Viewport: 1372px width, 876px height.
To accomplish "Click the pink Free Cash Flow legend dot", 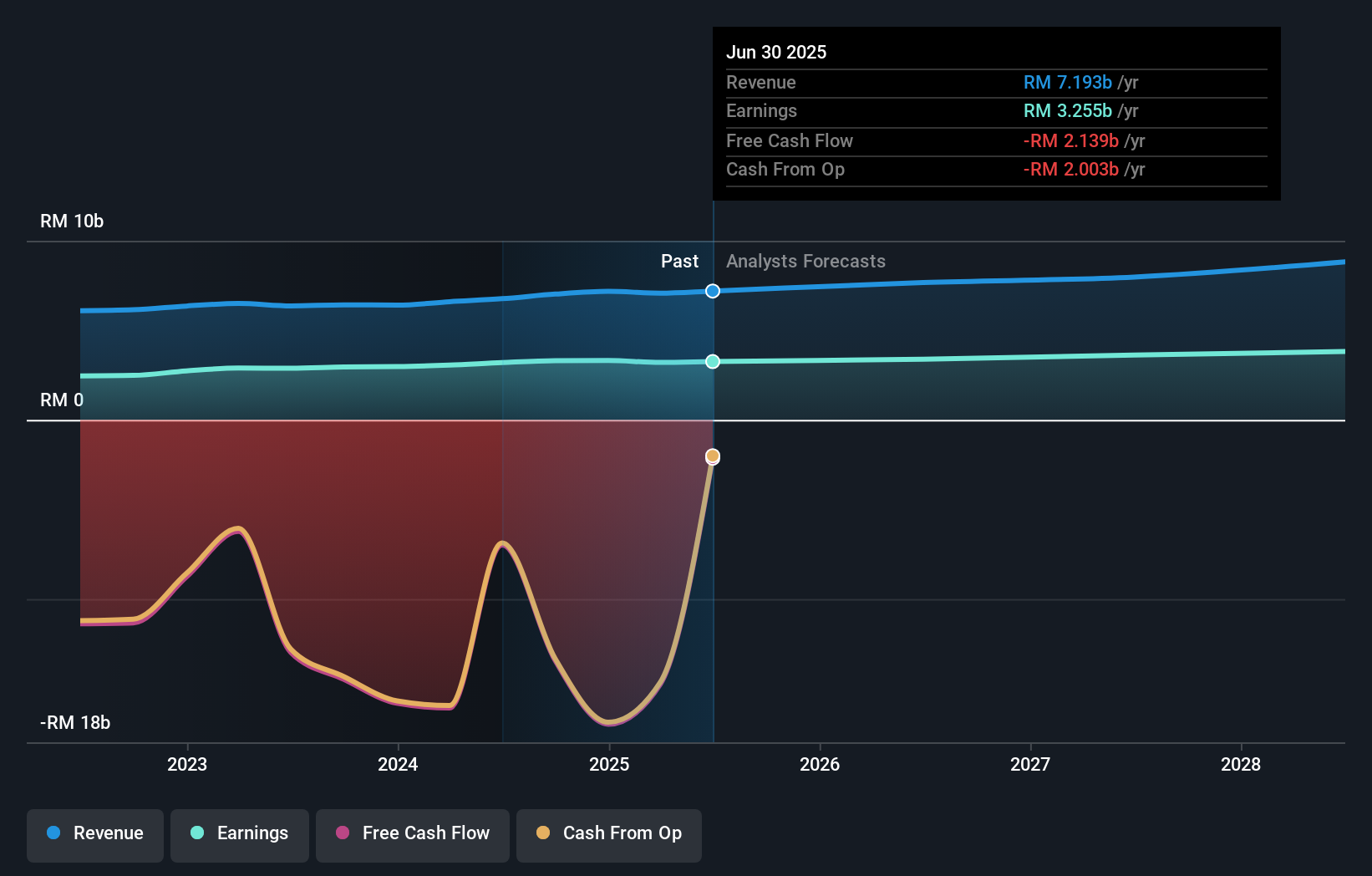I will (x=343, y=833).
